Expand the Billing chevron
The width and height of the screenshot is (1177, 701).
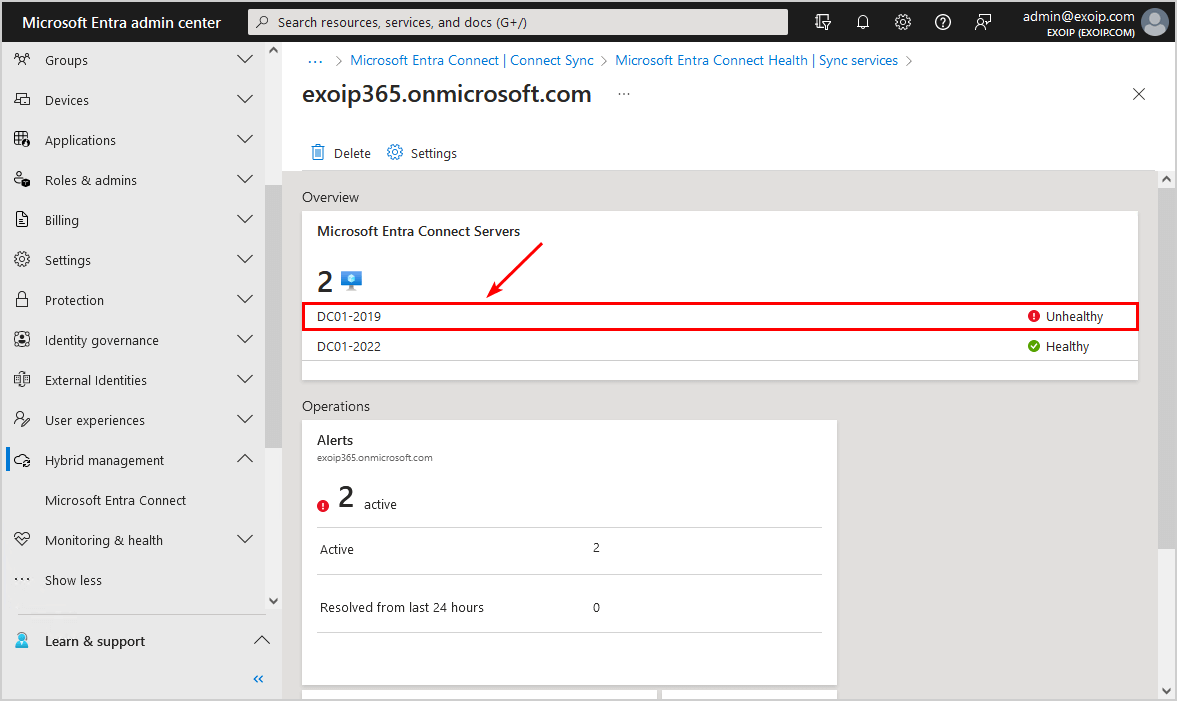245,218
